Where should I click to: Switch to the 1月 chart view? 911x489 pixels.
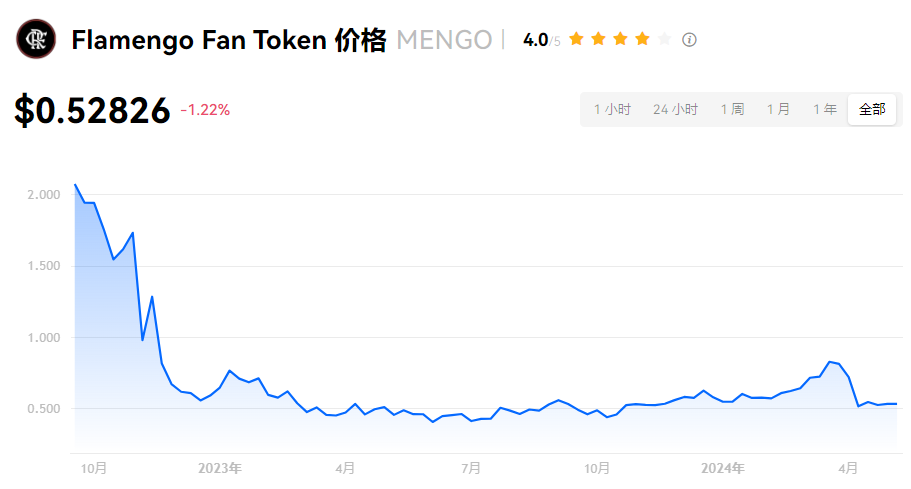pyautogui.click(x=778, y=109)
